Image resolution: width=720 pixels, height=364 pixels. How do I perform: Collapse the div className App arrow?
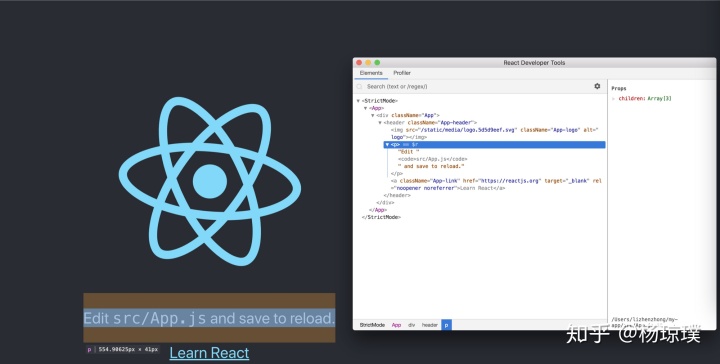point(373,116)
